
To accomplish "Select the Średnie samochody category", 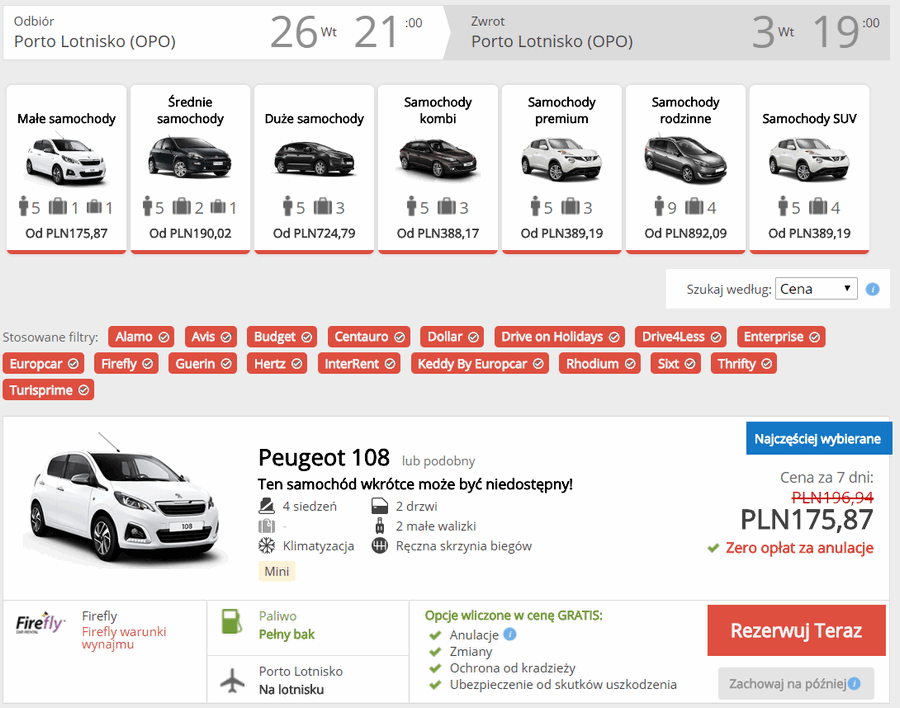I will tap(190, 169).
